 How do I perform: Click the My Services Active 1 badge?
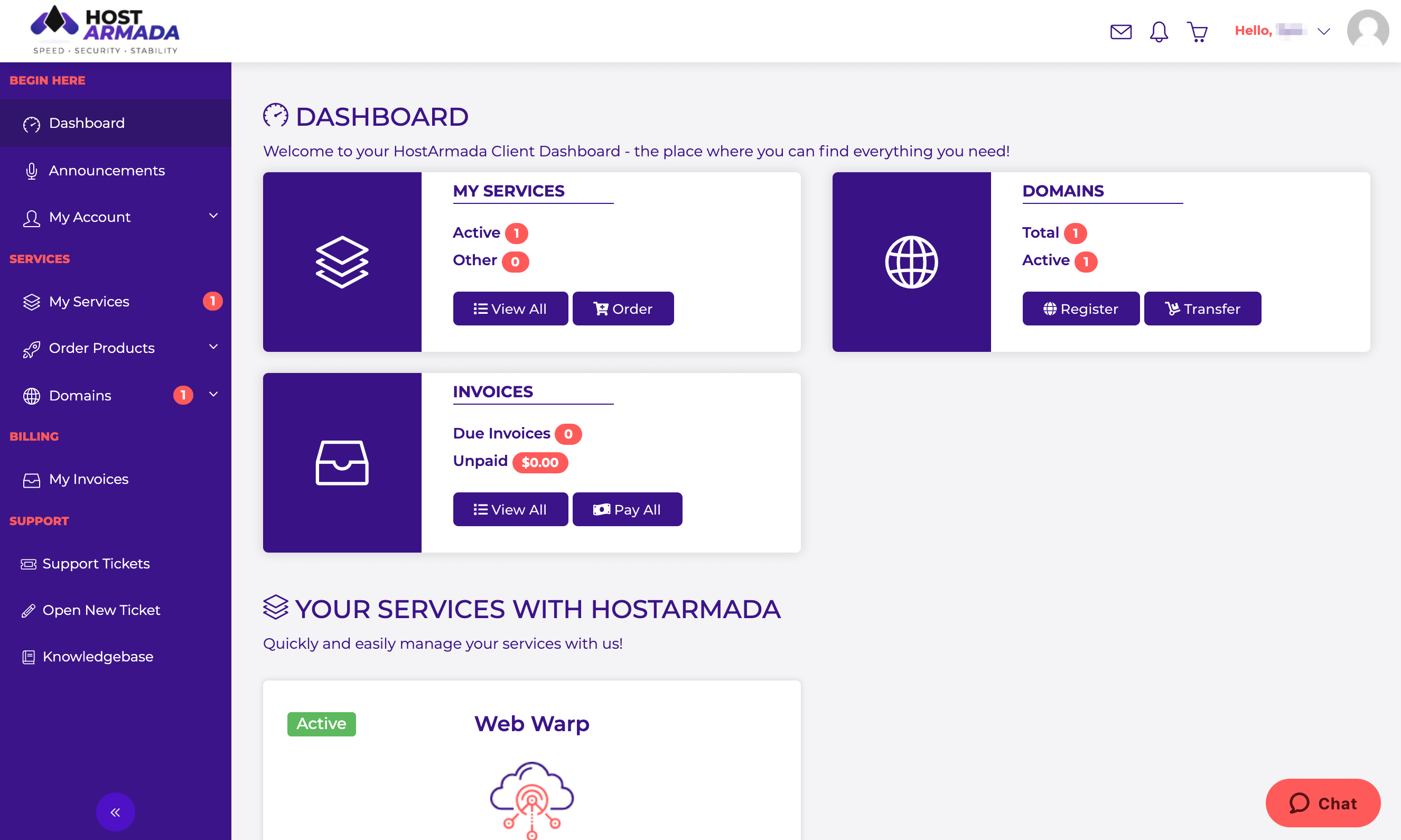(516, 233)
